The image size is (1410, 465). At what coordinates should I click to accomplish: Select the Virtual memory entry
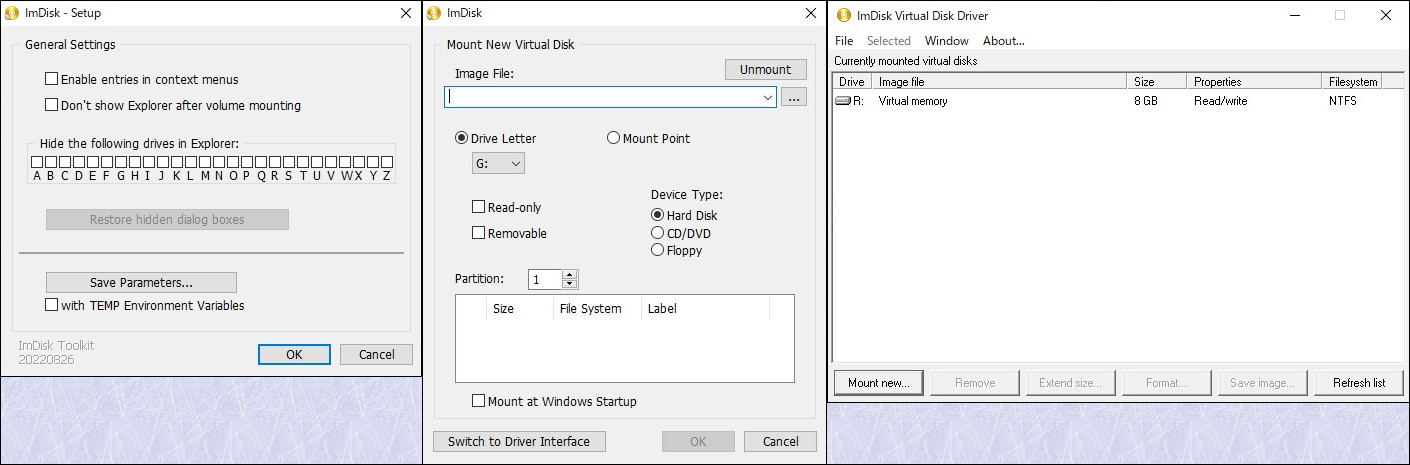(x=913, y=101)
